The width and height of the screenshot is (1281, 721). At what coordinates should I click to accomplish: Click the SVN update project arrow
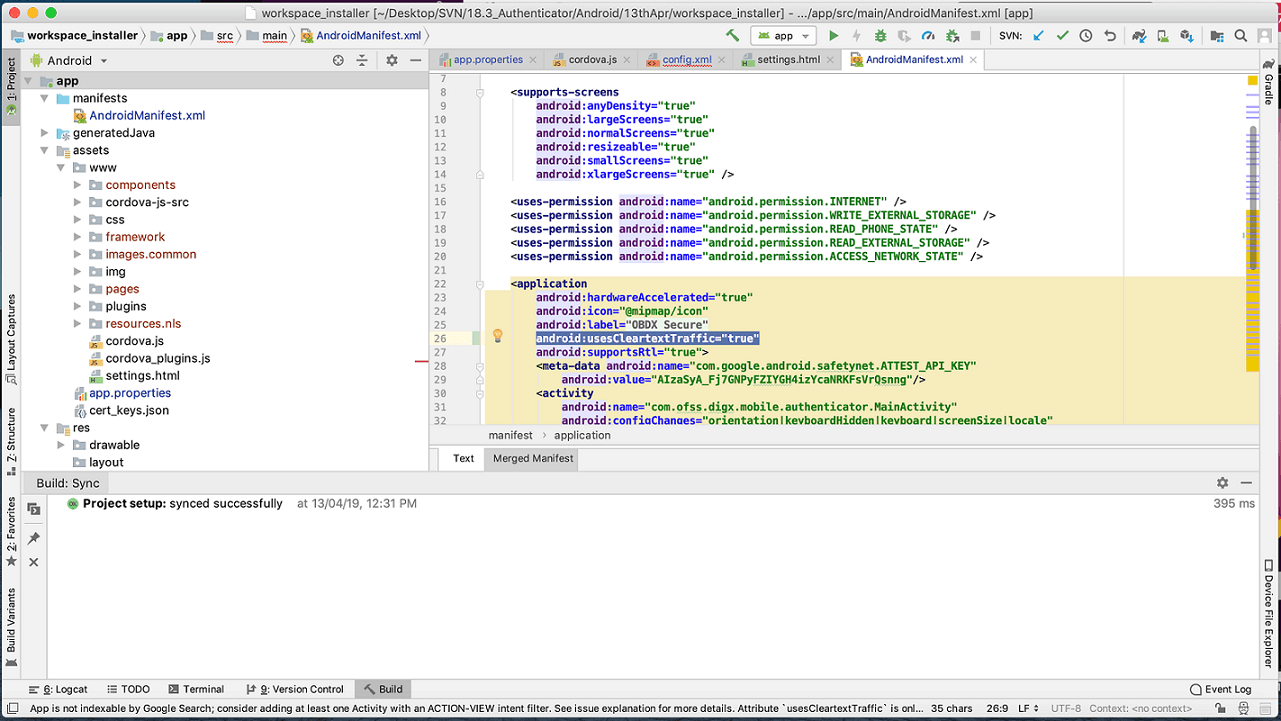point(1038,36)
